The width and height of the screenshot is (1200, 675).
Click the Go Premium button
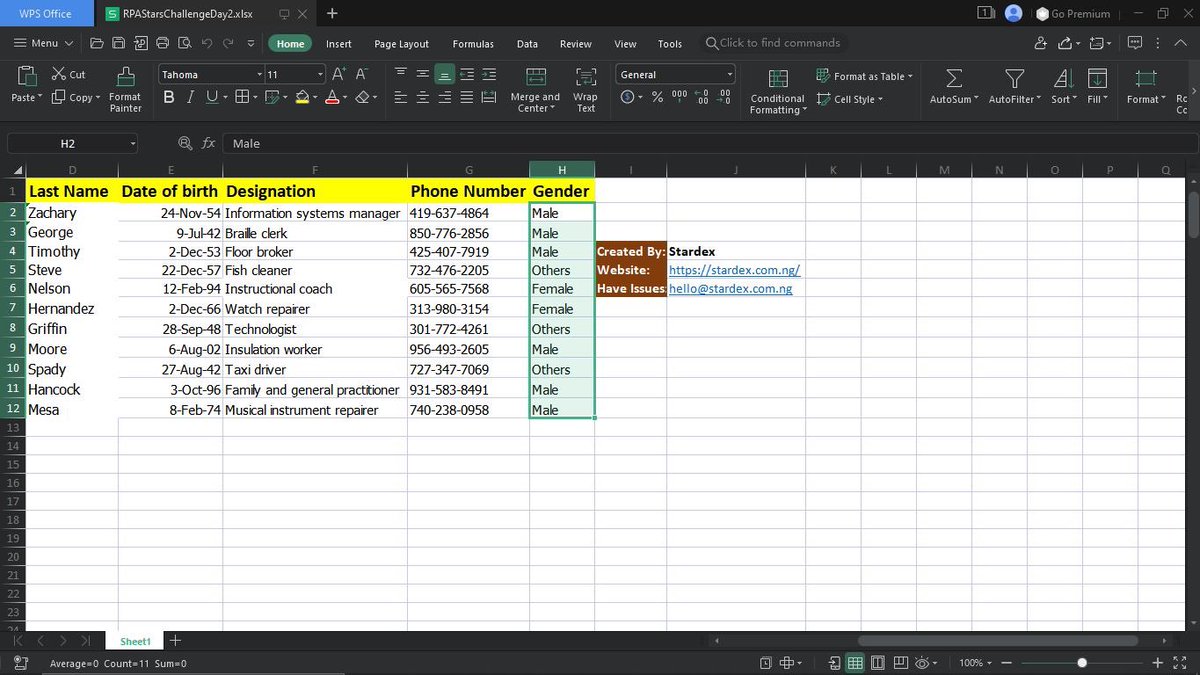(x=1073, y=14)
